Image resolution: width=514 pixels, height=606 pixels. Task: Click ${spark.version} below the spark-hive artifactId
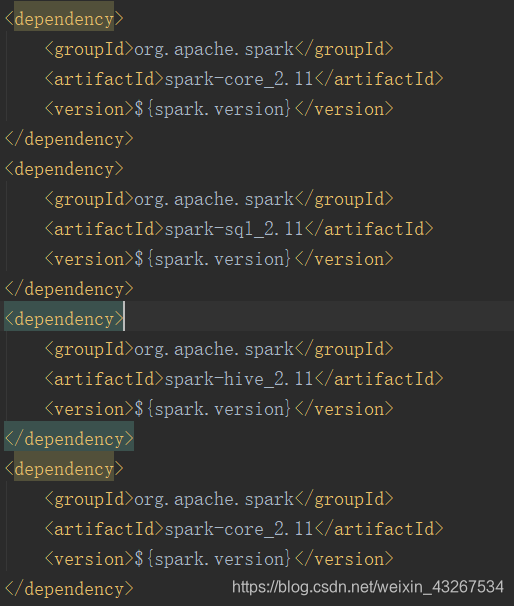click(x=213, y=409)
